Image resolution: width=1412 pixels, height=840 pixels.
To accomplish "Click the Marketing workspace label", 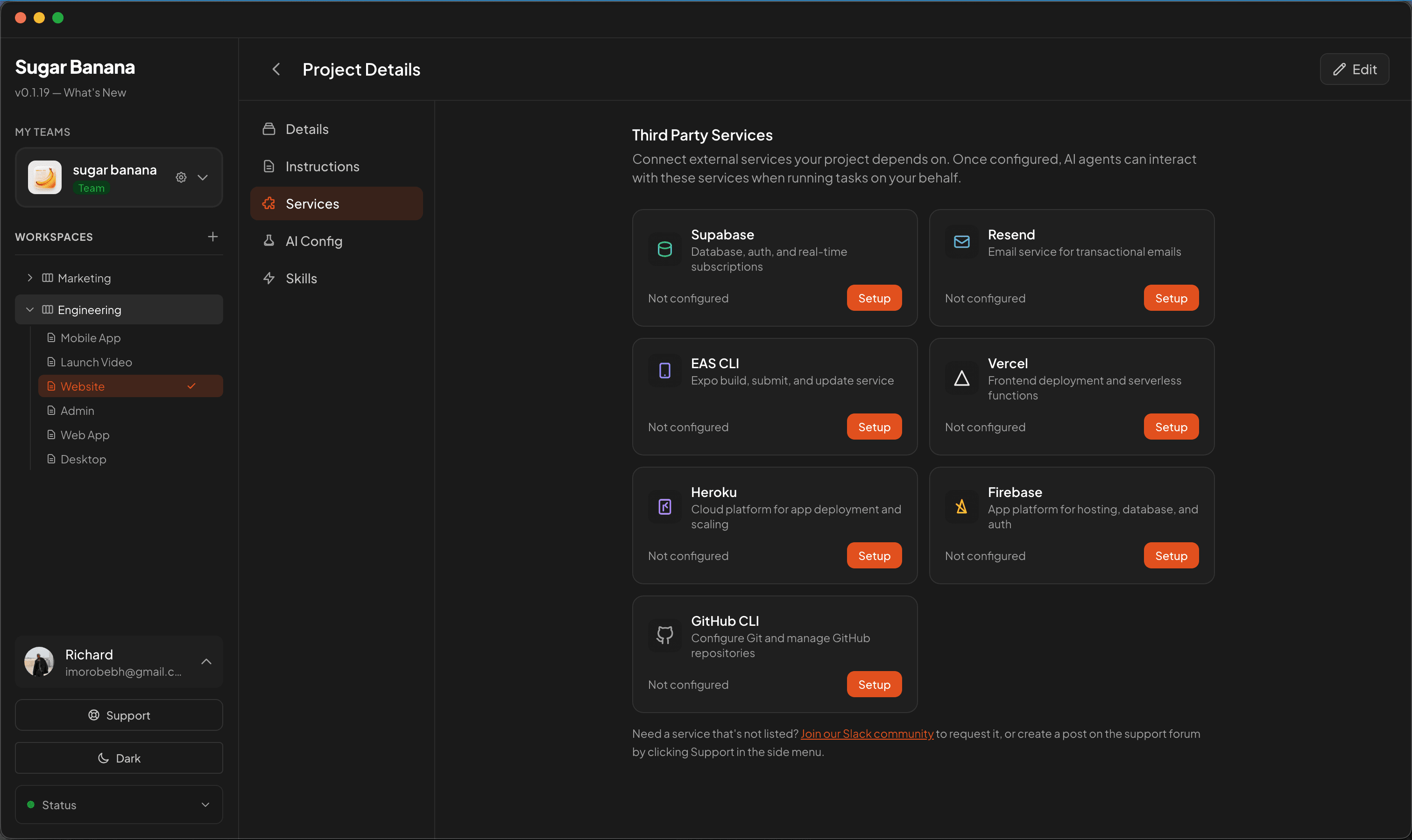I will pyautogui.click(x=85, y=278).
